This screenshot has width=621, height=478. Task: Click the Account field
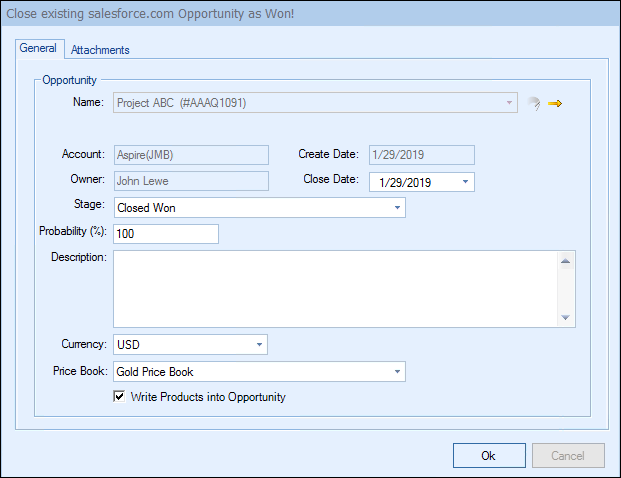(190, 155)
